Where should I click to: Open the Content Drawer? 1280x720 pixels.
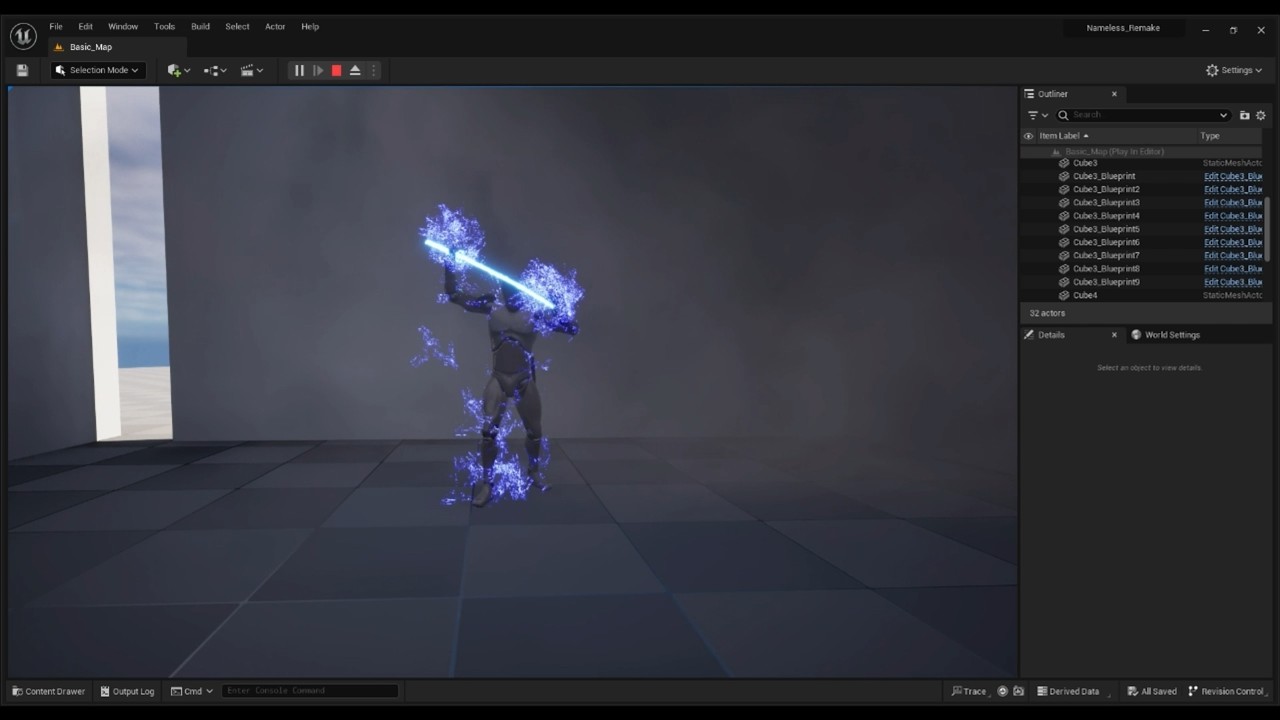click(x=48, y=691)
